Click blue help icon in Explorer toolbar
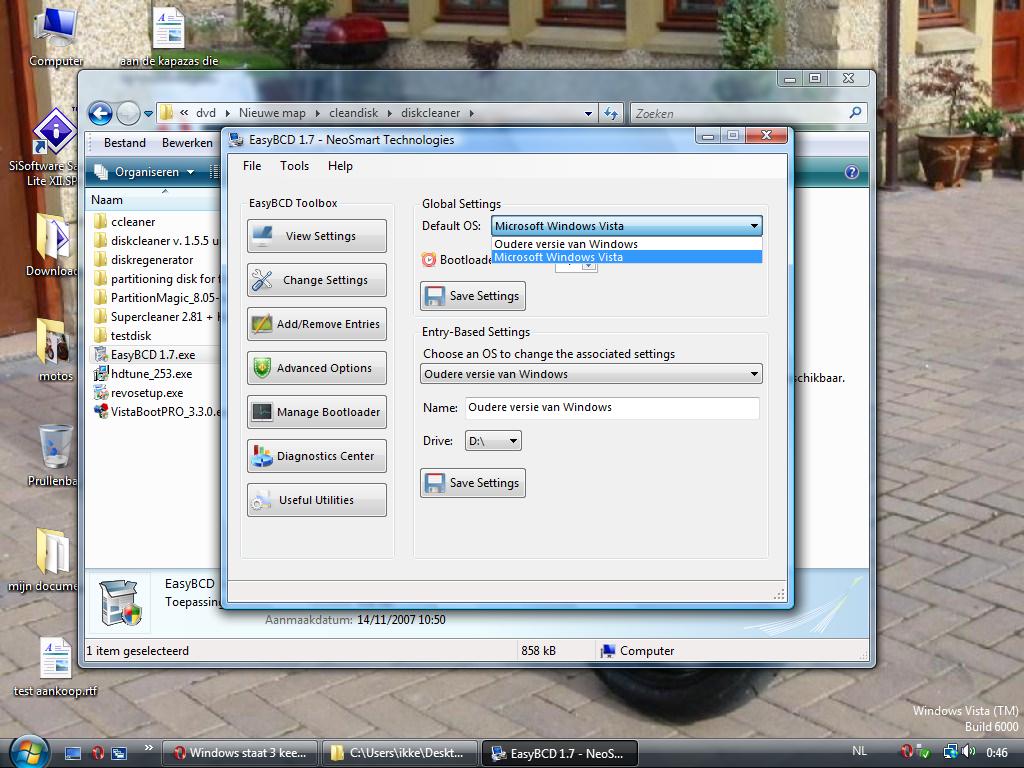Image resolution: width=1024 pixels, height=768 pixels. pos(852,172)
